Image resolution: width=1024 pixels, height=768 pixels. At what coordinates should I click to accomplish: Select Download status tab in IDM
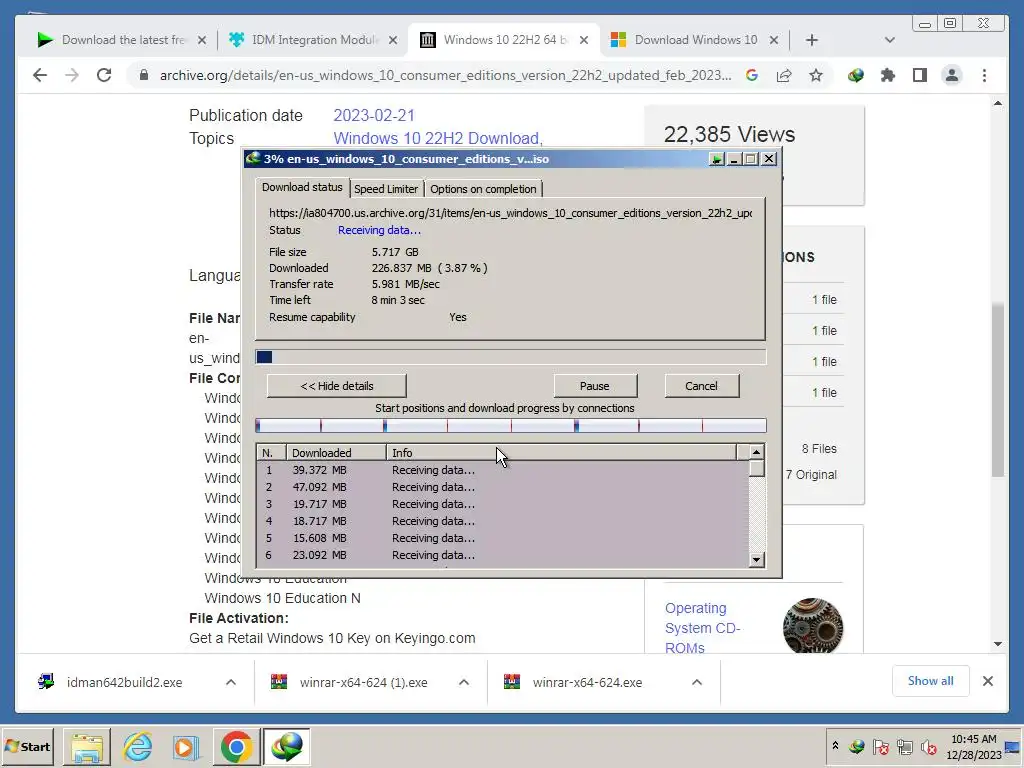click(302, 187)
